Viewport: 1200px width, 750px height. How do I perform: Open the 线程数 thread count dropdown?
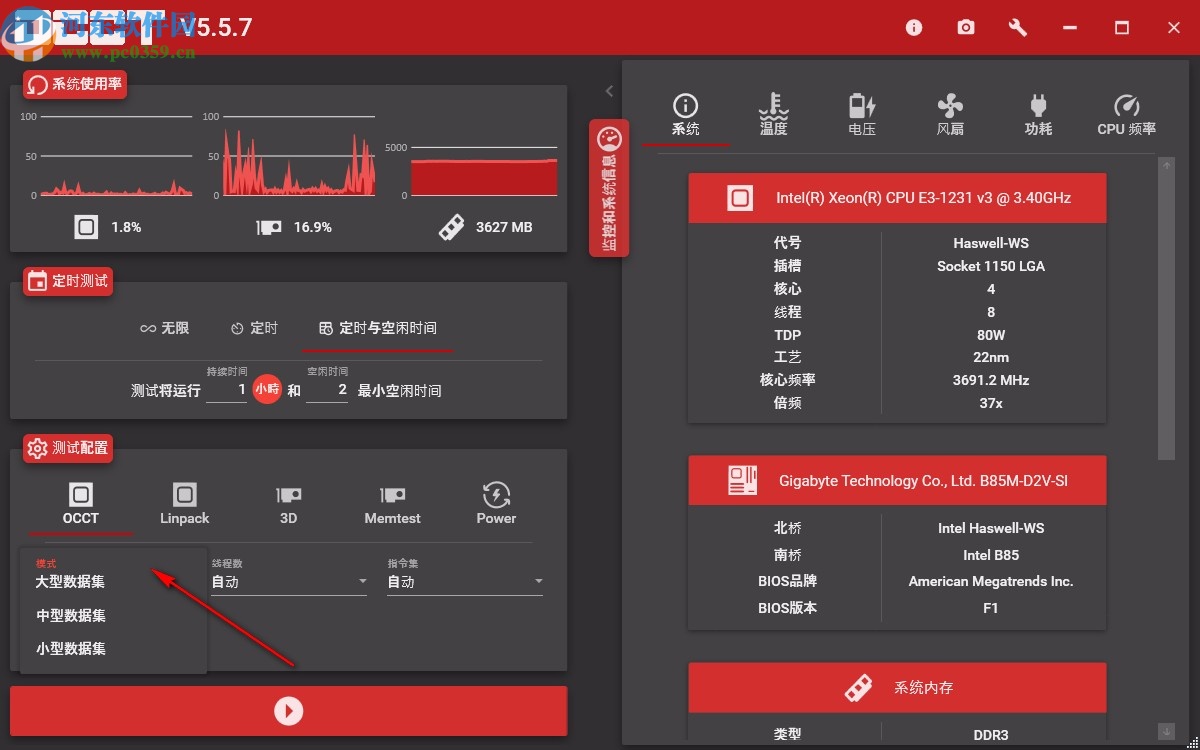(x=289, y=581)
